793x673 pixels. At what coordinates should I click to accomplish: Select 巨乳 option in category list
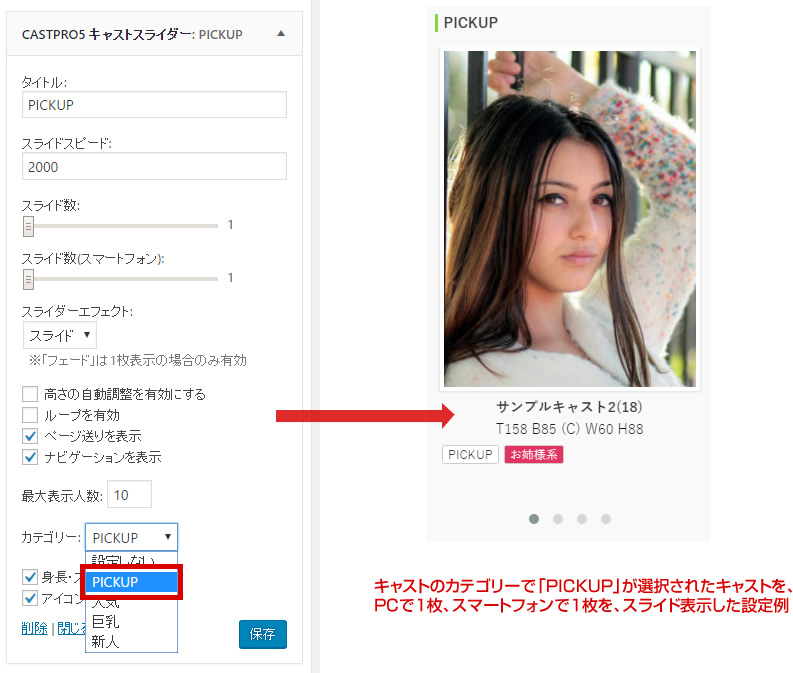coord(131,621)
